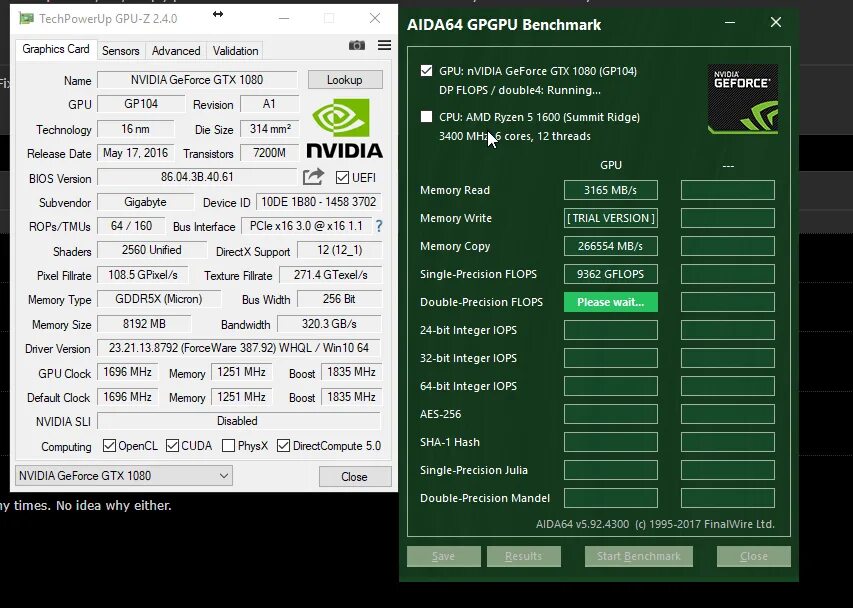The width and height of the screenshot is (853, 608).
Task: Click the DirectX Support 12 (12_1) field
Action: tap(339, 250)
